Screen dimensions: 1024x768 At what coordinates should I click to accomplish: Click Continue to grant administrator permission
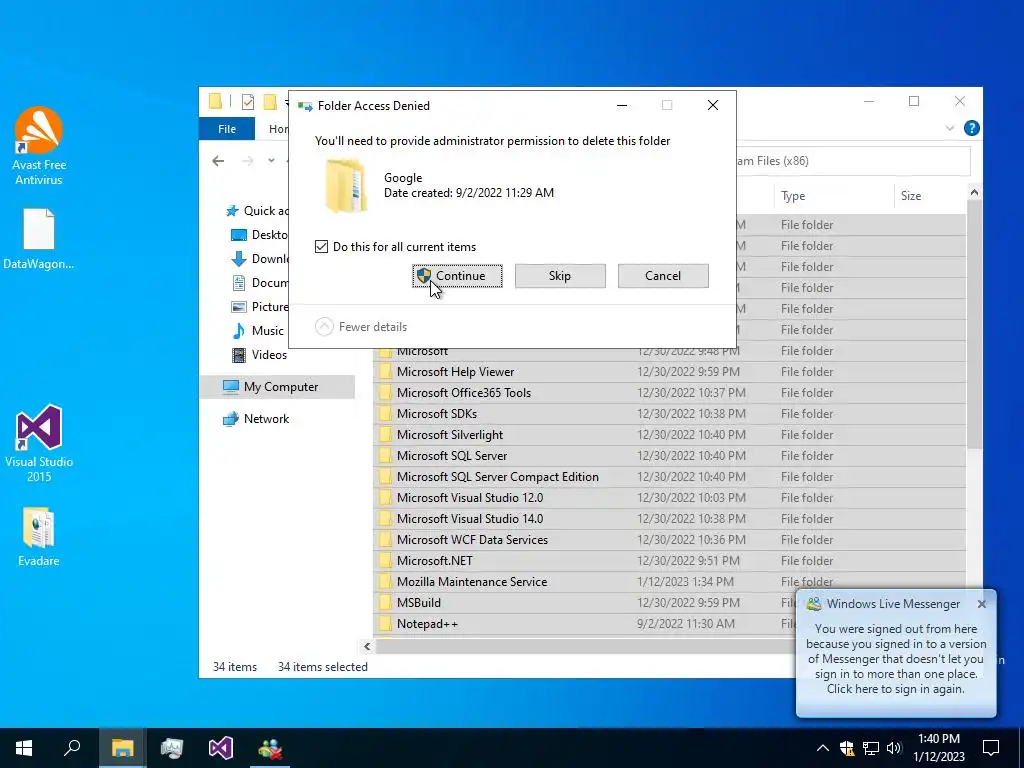point(457,276)
